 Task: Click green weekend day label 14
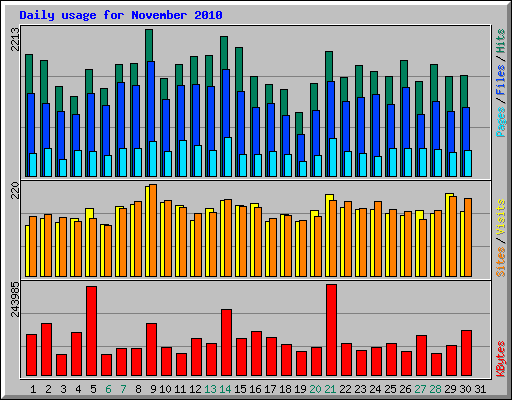(x=225, y=389)
